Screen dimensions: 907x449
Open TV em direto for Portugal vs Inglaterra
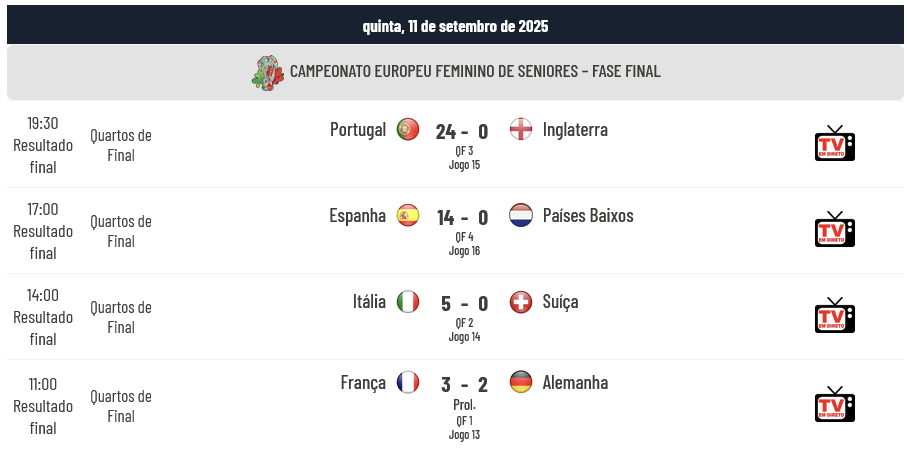[834, 143]
